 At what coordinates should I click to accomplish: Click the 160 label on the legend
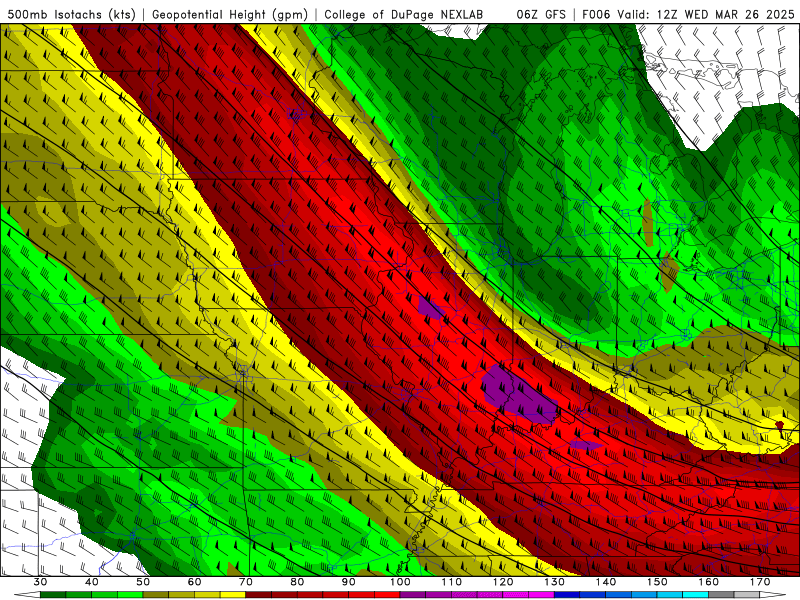click(709, 582)
